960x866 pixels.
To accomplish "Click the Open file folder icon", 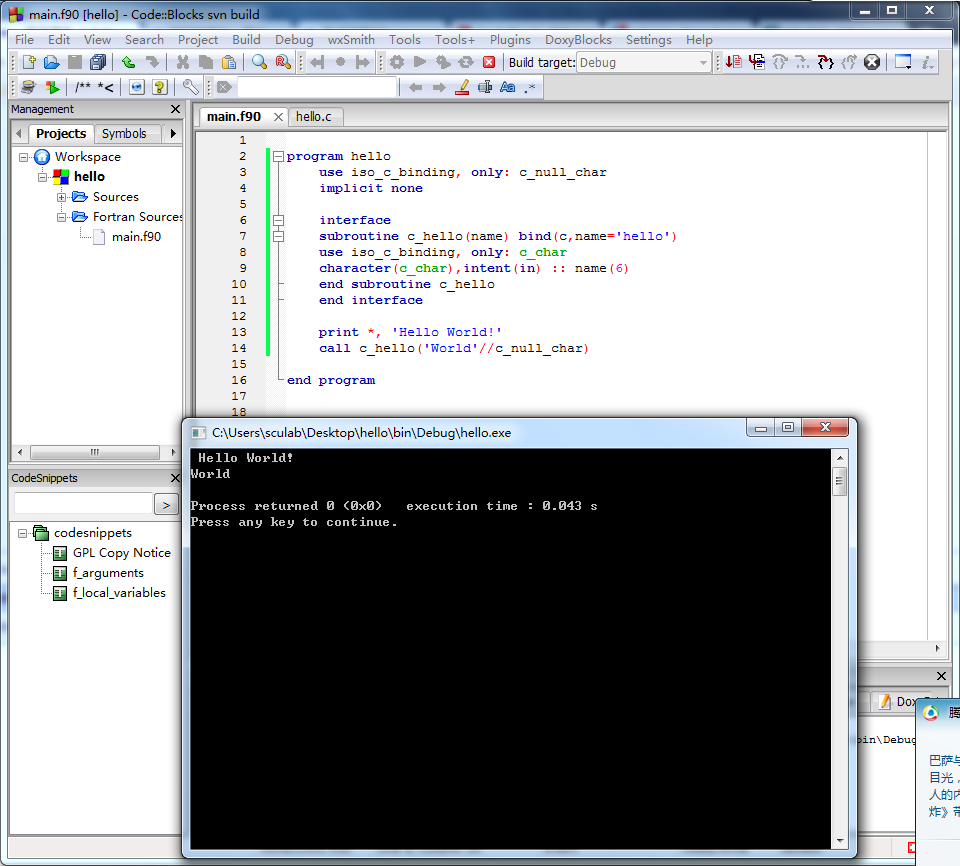I will tap(51, 62).
